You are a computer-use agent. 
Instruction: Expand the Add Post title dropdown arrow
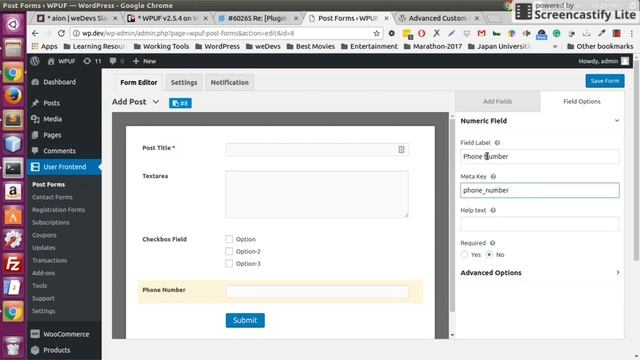156,102
